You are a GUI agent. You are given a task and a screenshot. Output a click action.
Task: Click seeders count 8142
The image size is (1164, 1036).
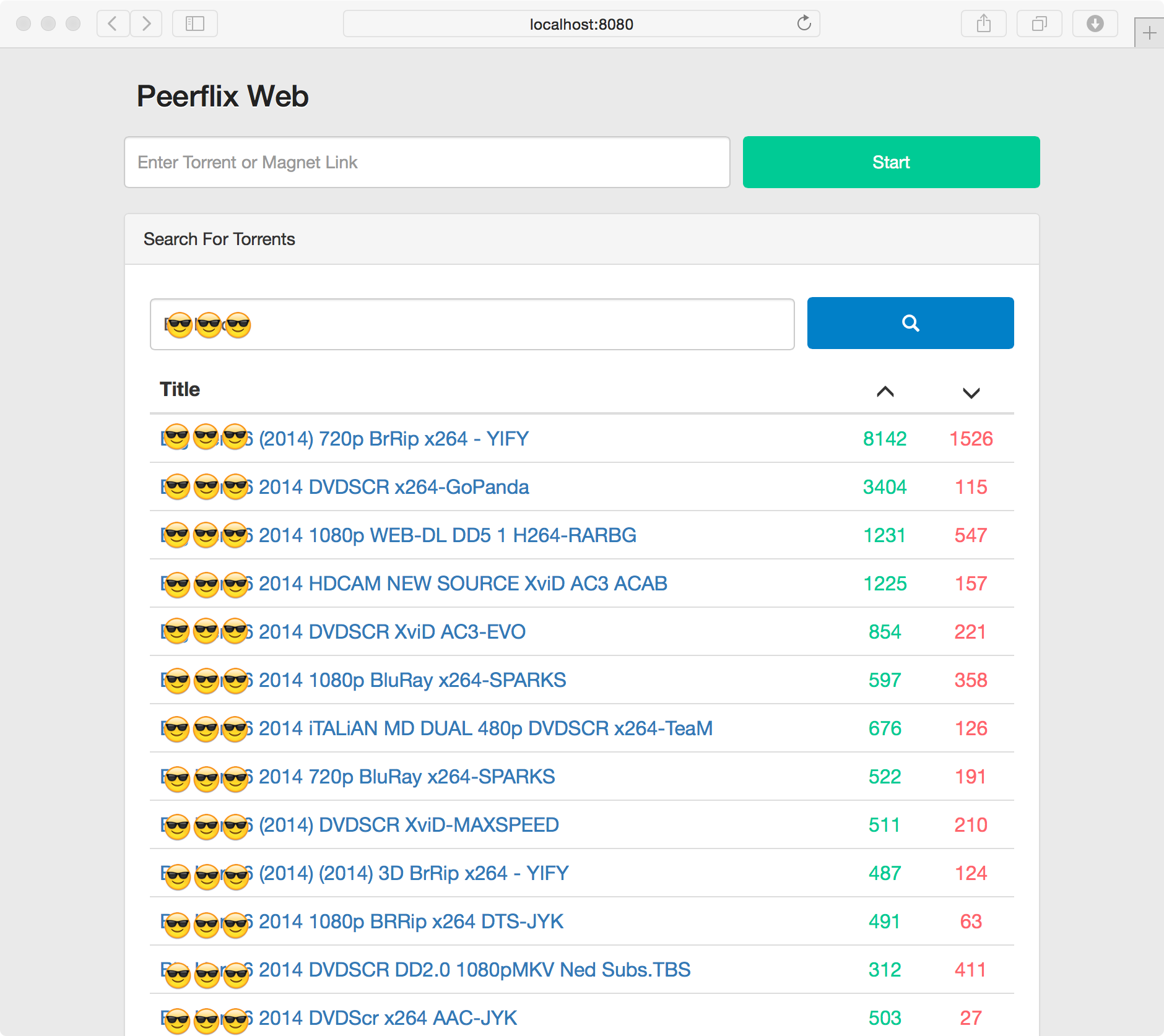click(x=885, y=439)
